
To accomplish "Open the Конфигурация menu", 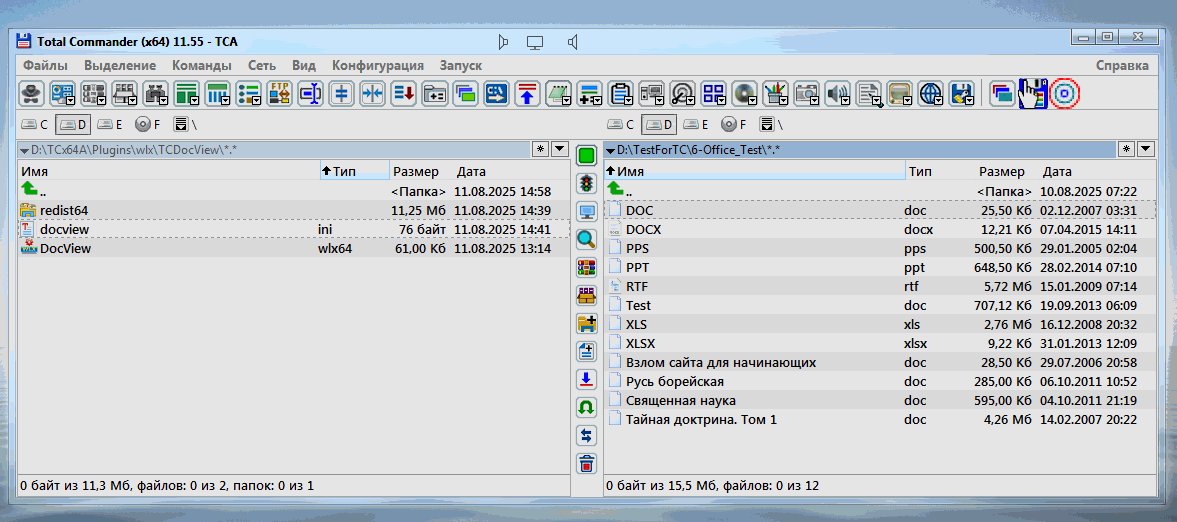I will 378,65.
